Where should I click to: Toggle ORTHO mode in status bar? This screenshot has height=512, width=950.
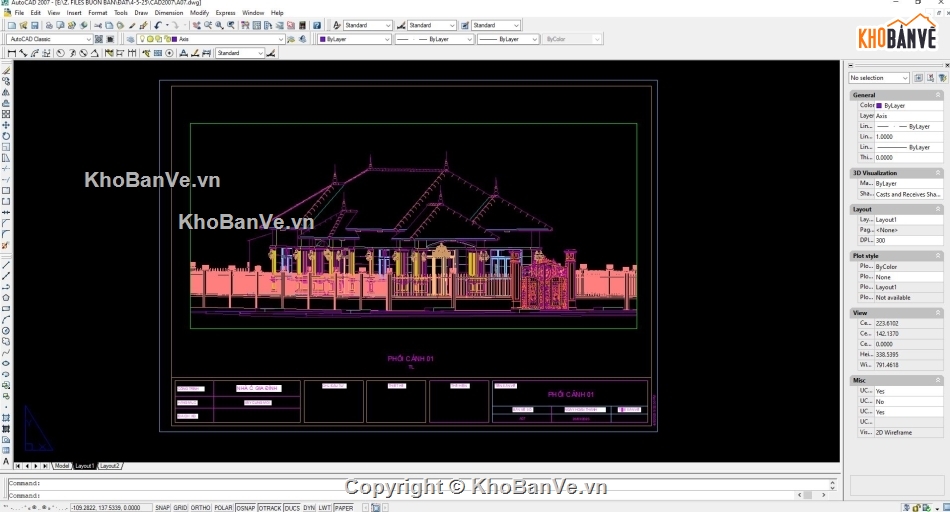(201, 508)
